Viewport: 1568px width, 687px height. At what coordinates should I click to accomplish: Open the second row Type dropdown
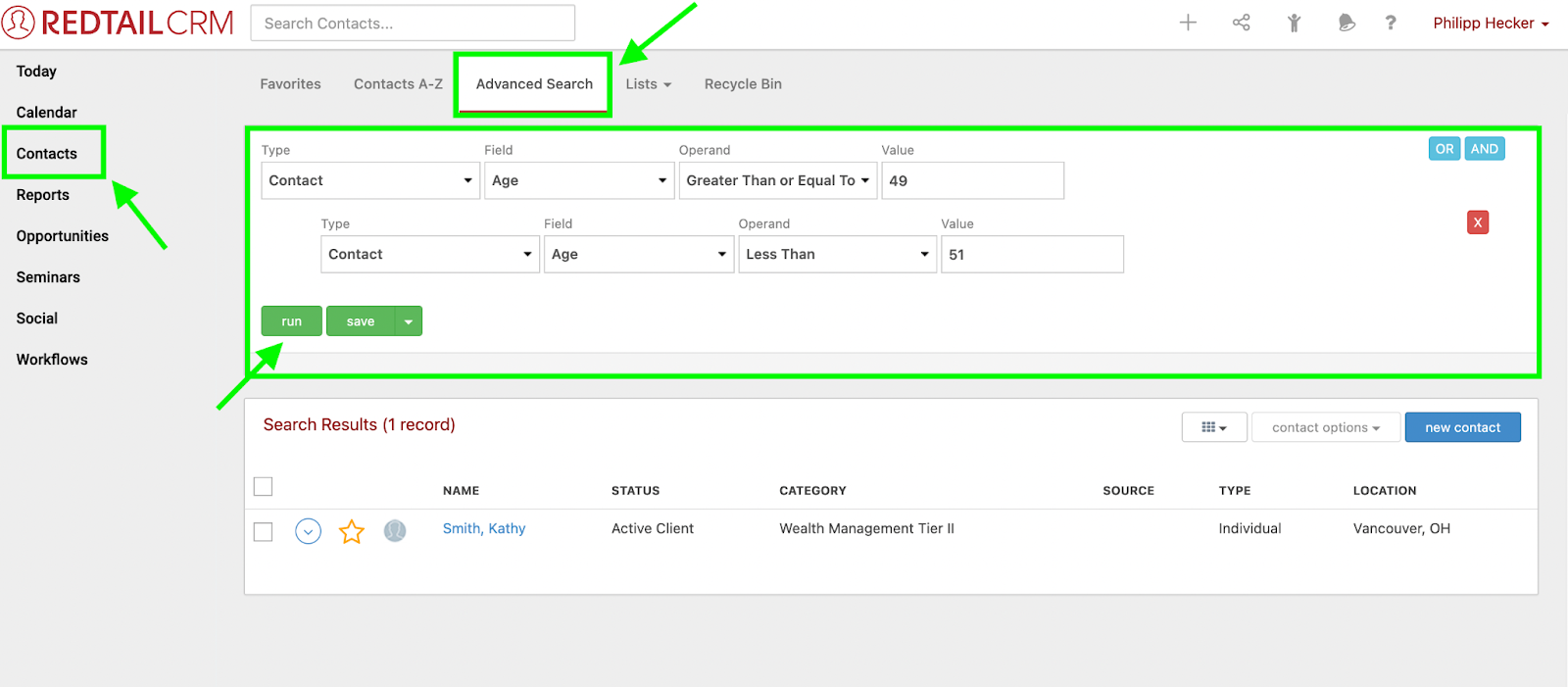point(430,254)
